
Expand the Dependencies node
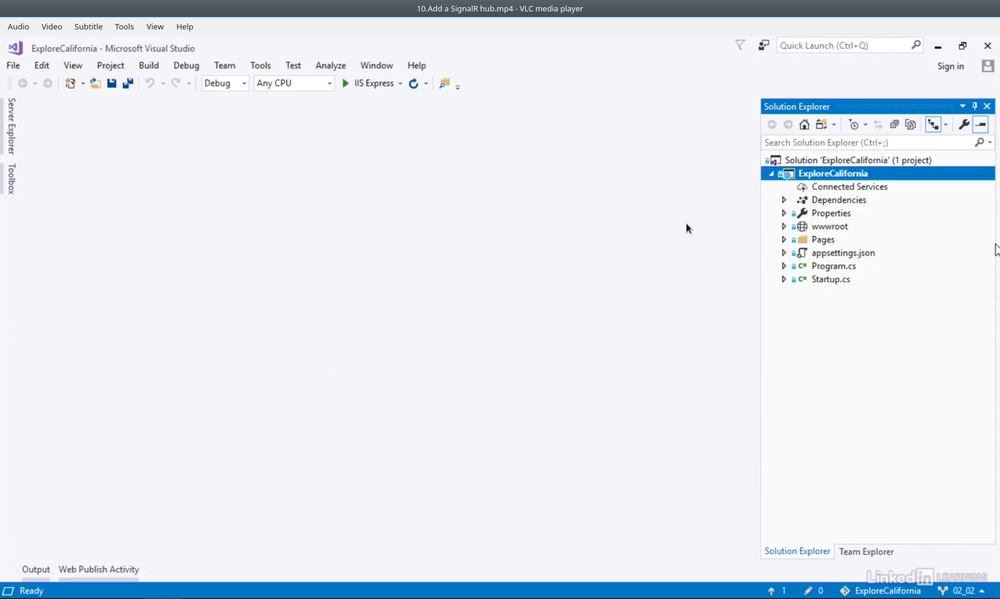[784, 200]
